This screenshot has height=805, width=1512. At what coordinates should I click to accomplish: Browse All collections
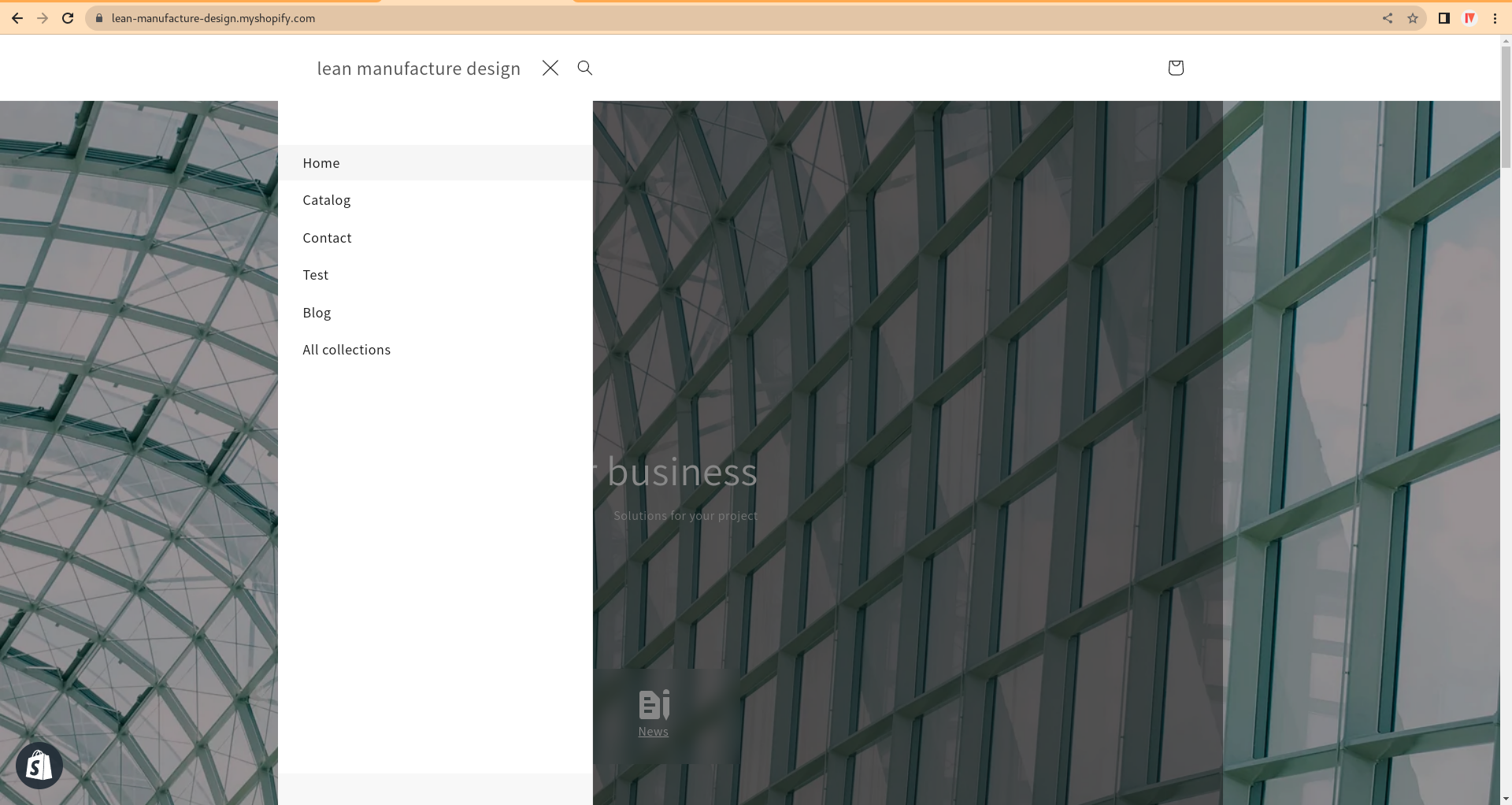click(346, 349)
